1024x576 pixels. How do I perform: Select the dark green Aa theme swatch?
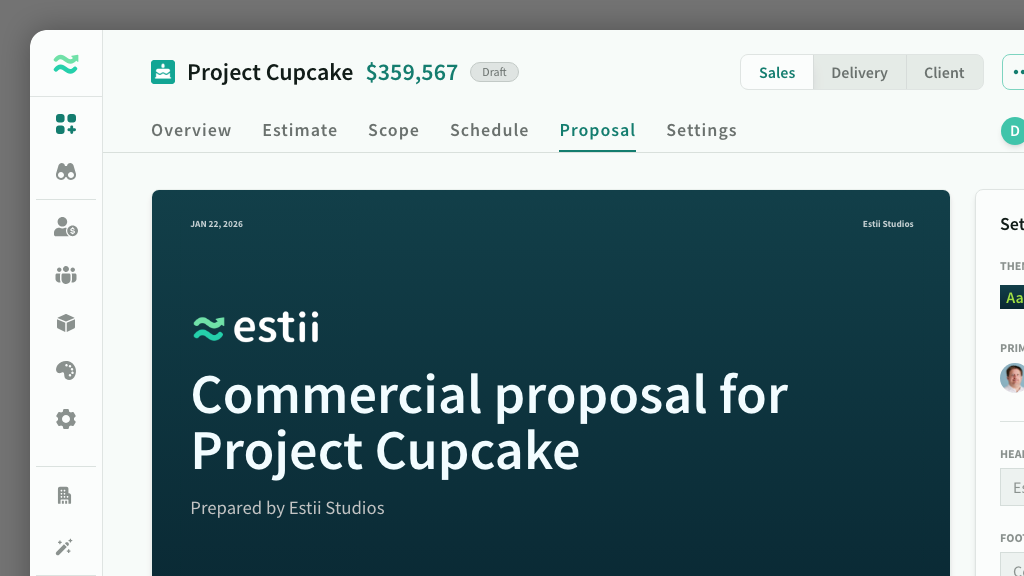tap(1013, 298)
